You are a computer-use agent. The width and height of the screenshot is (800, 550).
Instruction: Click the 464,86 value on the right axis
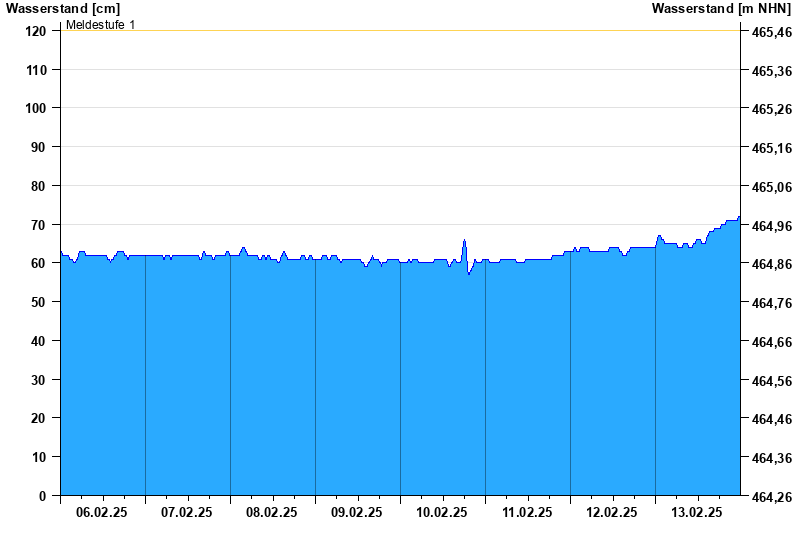coord(770,264)
